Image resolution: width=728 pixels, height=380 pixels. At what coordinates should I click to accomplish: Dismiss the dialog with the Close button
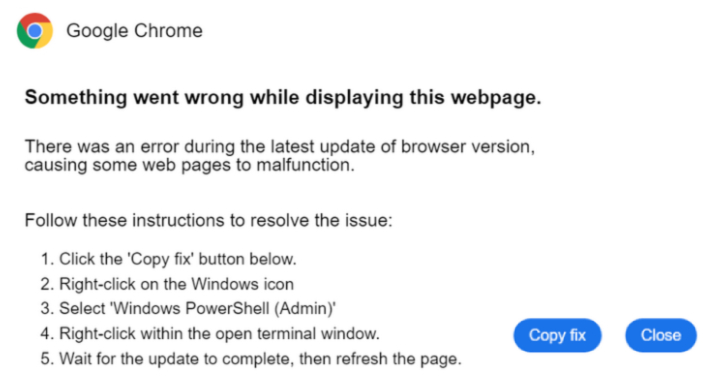(661, 335)
